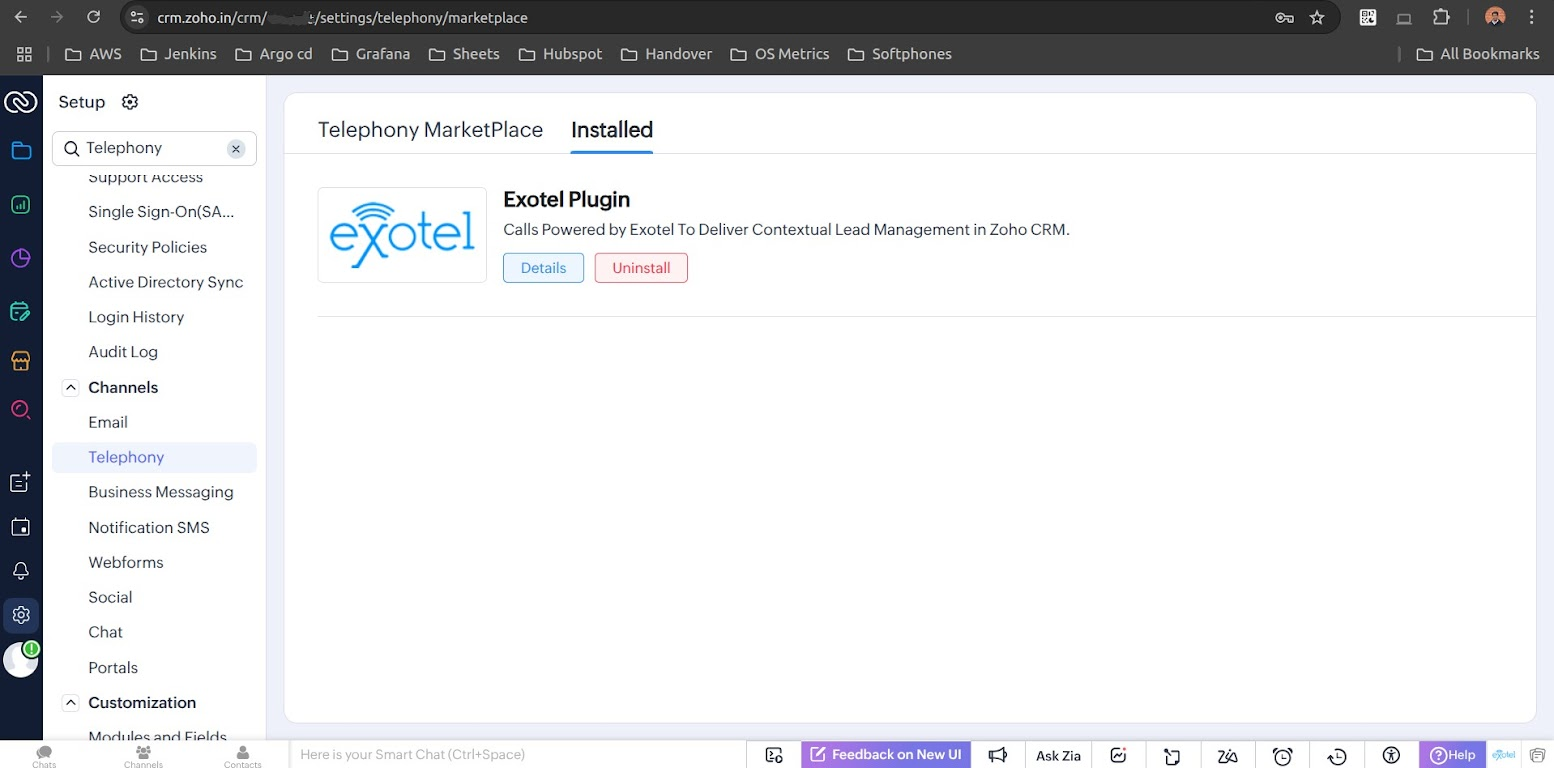Open Audit Log in Setup menu
1554x768 pixels.
[123, 352]
